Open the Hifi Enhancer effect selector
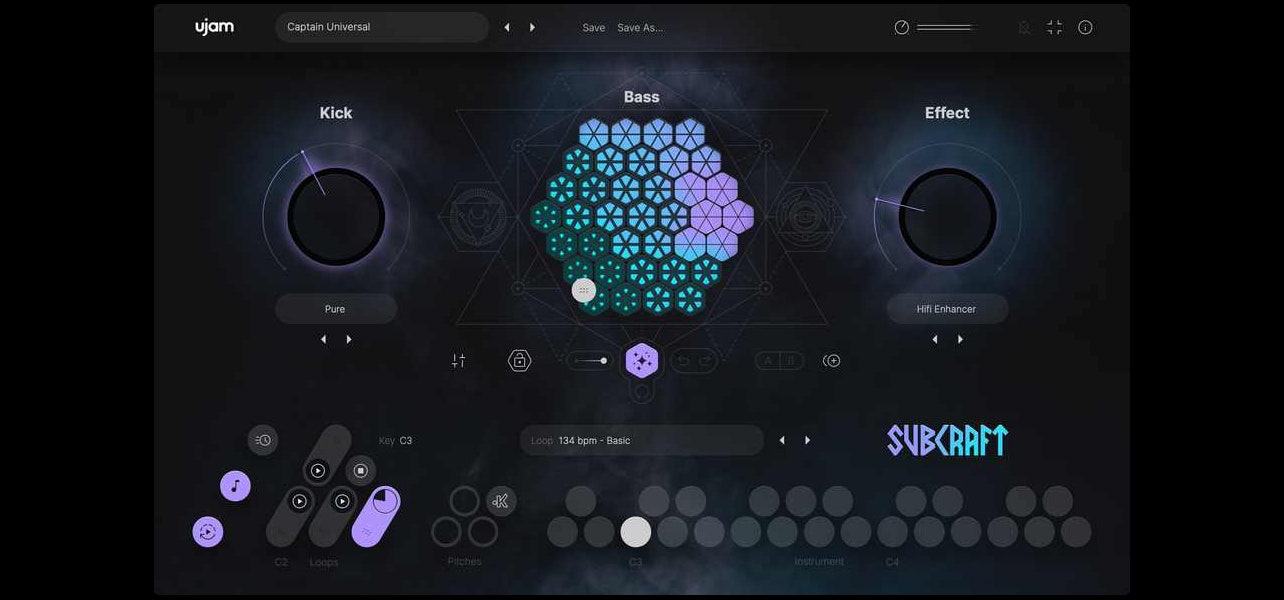This screenshot has width=1284, height=600. pos(946,309)
